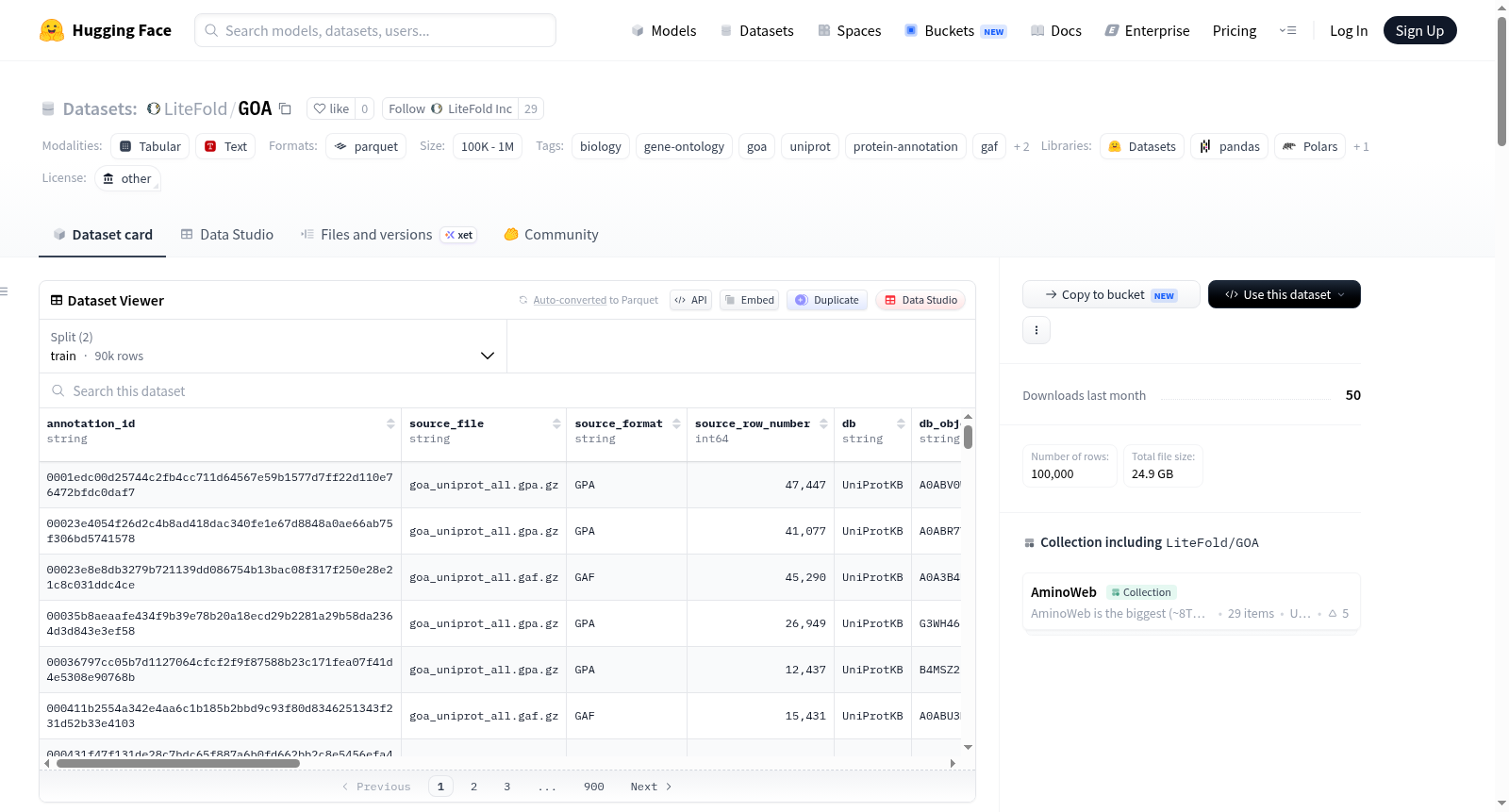Like the GOA dataset
The height and width of the screenshot is (812, 1509).
[x=331, y=108]
